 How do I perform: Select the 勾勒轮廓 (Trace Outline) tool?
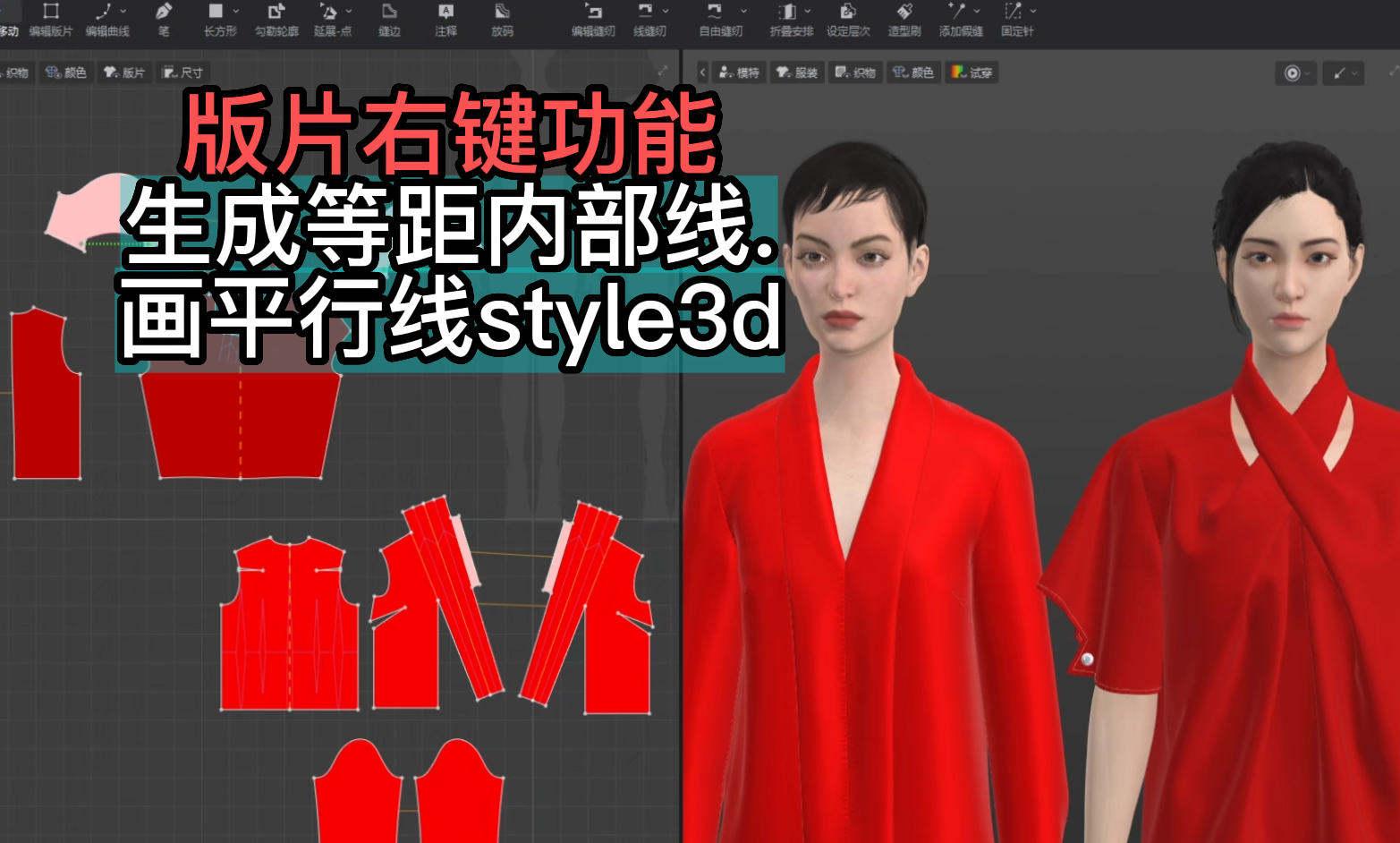point(276,20)
